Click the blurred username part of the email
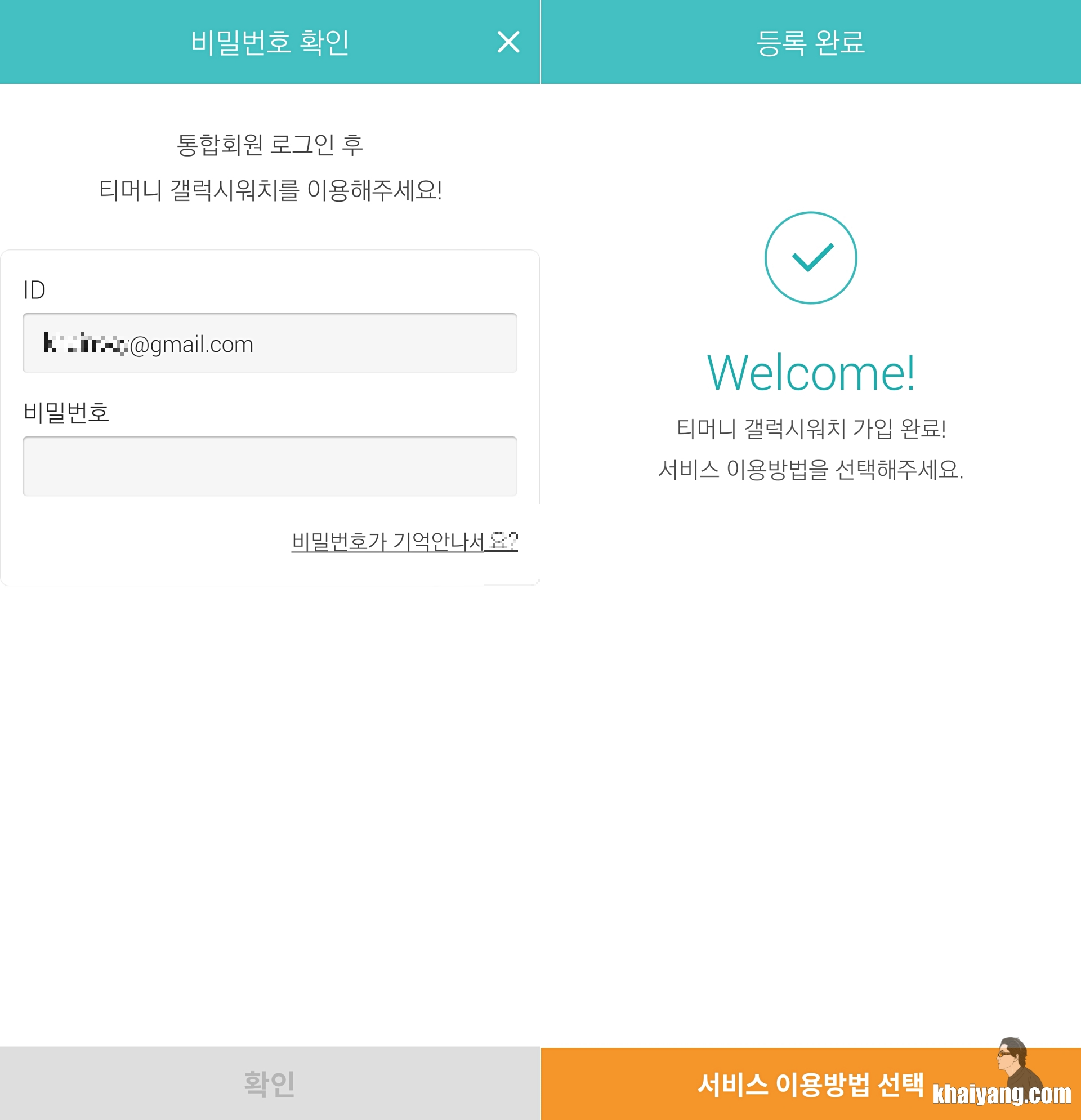 pyautogui.click(x=86, y=343)
